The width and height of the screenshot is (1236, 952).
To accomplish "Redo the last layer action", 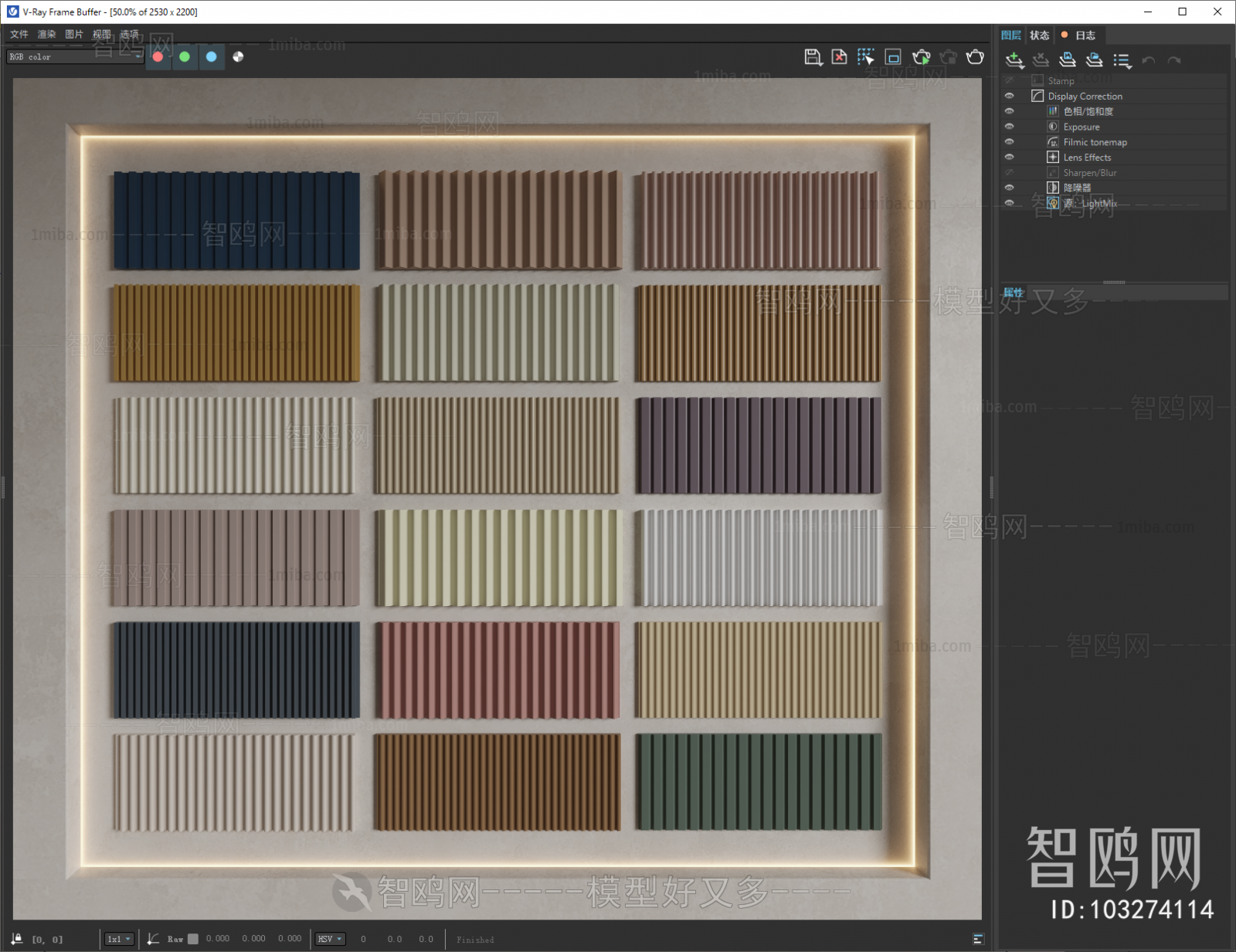I will click(1174, 60).
